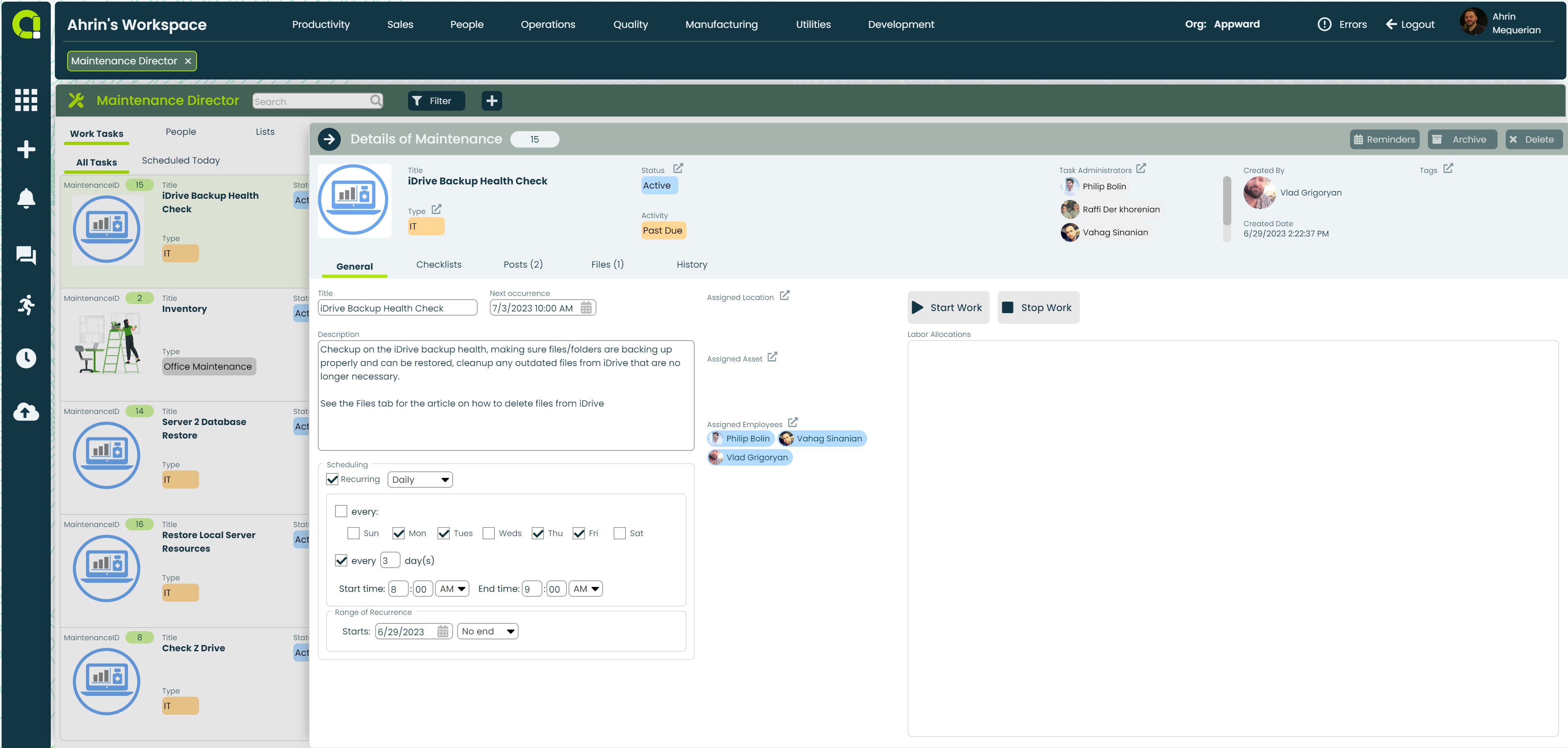Click the Appward logo icon
The height and width of the screenshot is (748, 1568).
(x=26, y=24)
